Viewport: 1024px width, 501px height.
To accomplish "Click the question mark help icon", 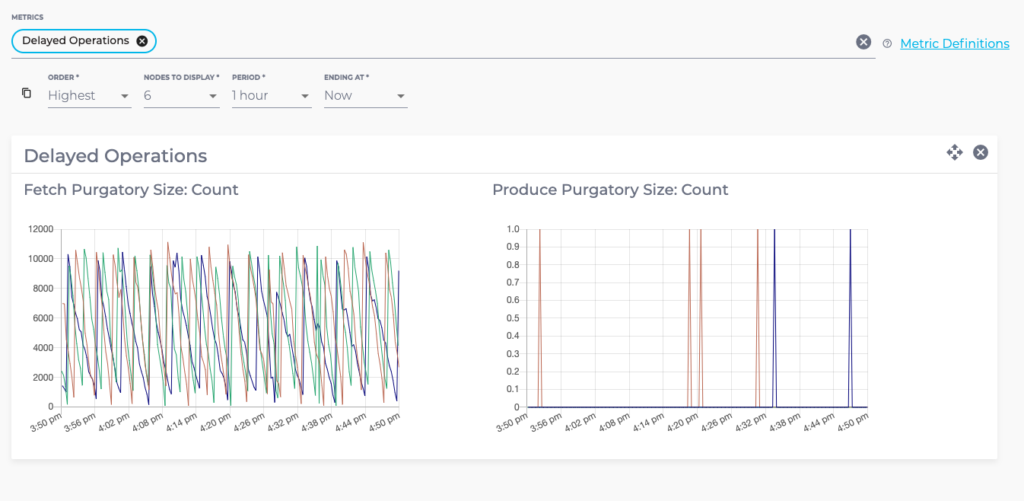I will click(x=887, y=43).
